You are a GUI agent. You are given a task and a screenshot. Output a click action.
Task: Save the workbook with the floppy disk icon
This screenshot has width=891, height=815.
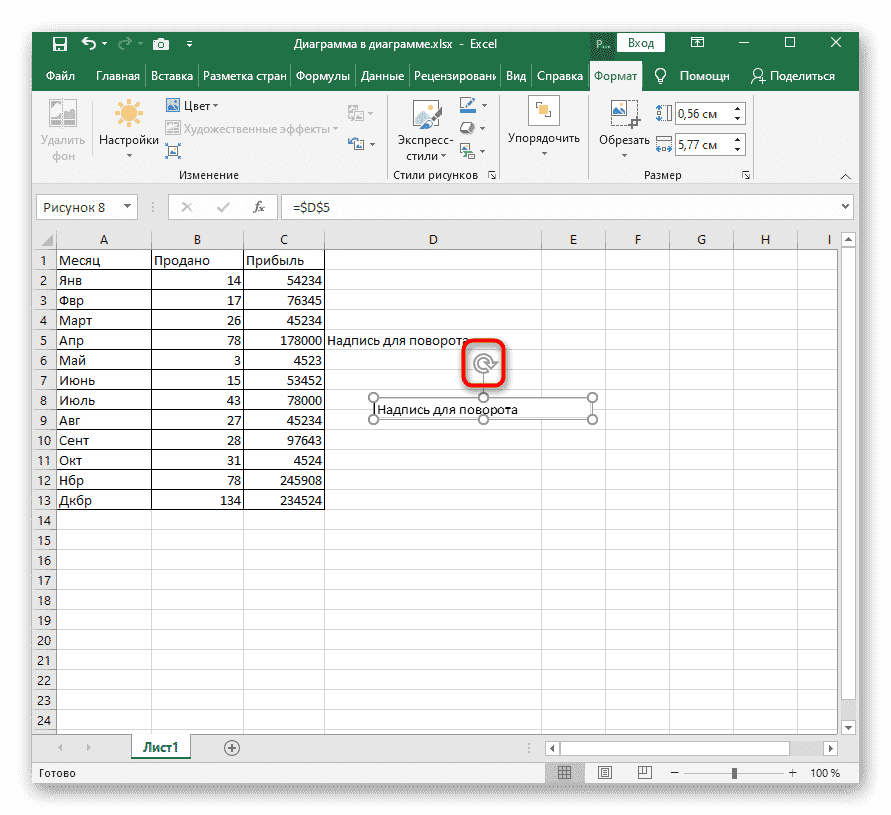(59, 43)
